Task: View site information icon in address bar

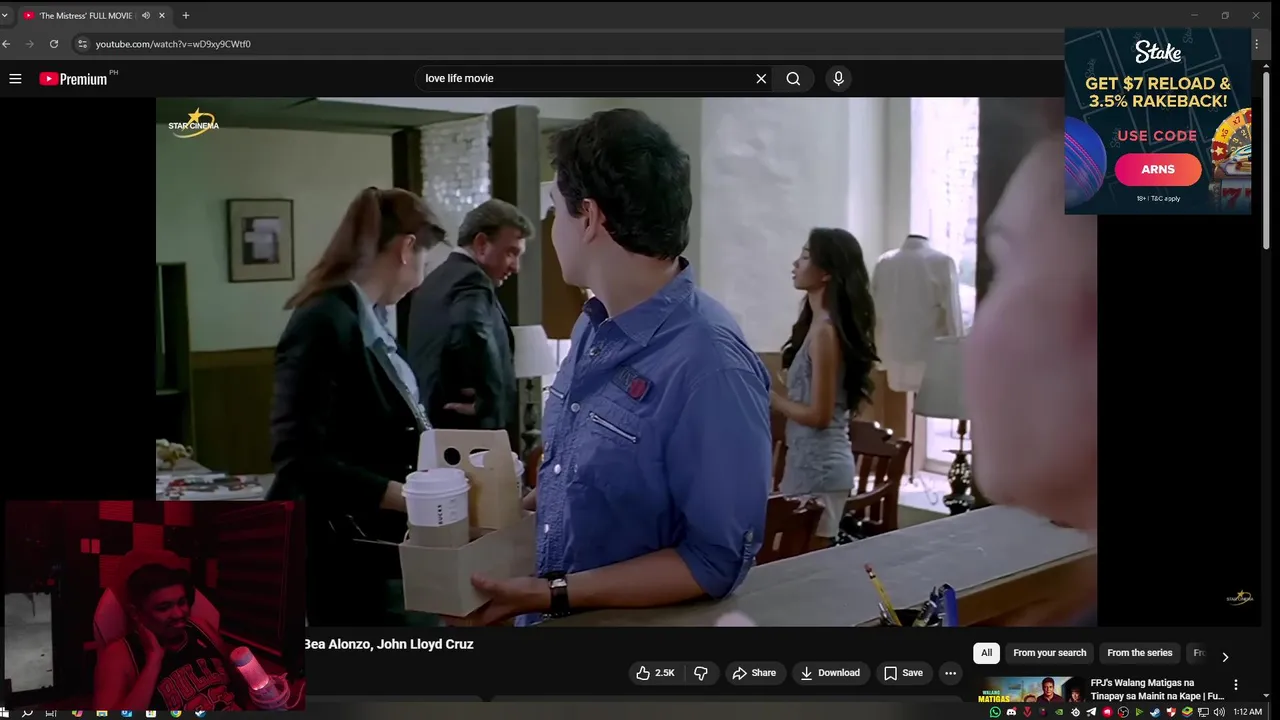Action: [83, 44]
